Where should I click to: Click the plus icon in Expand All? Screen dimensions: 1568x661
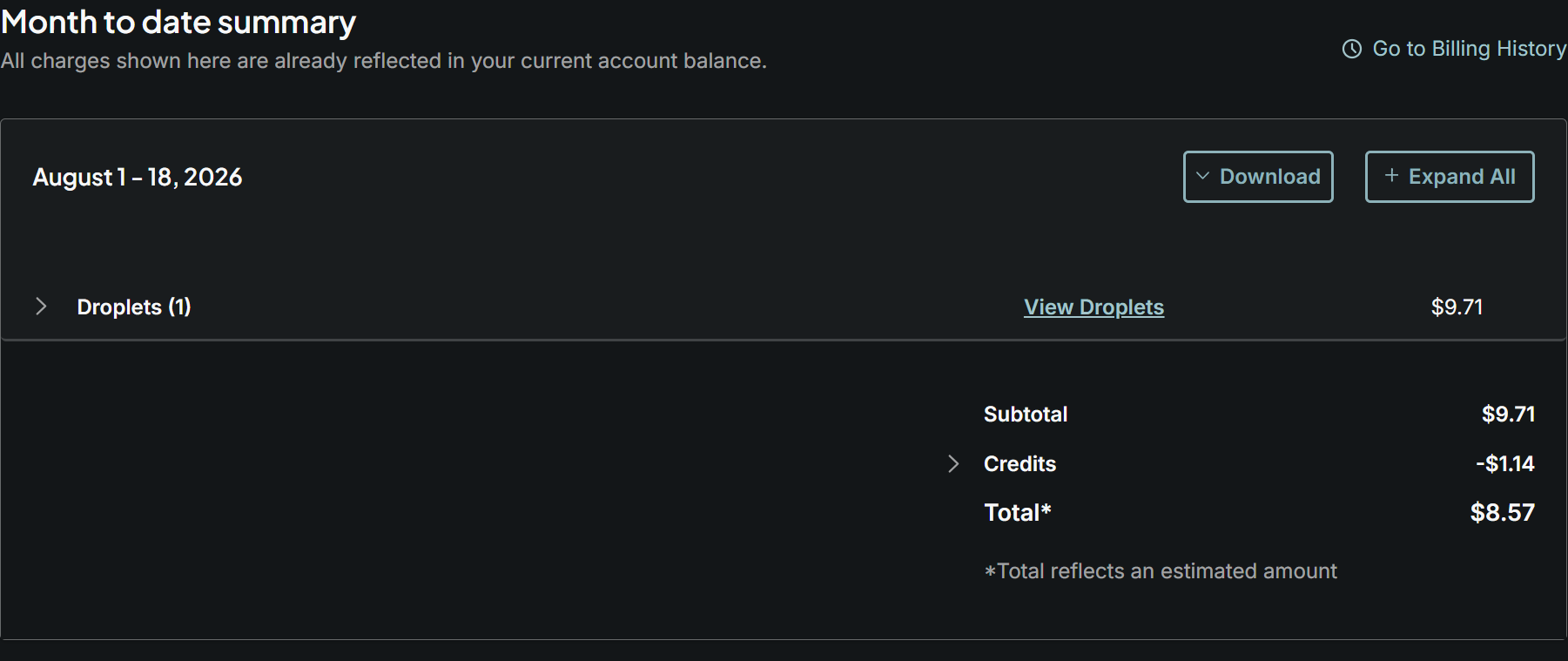point(1391,176)
